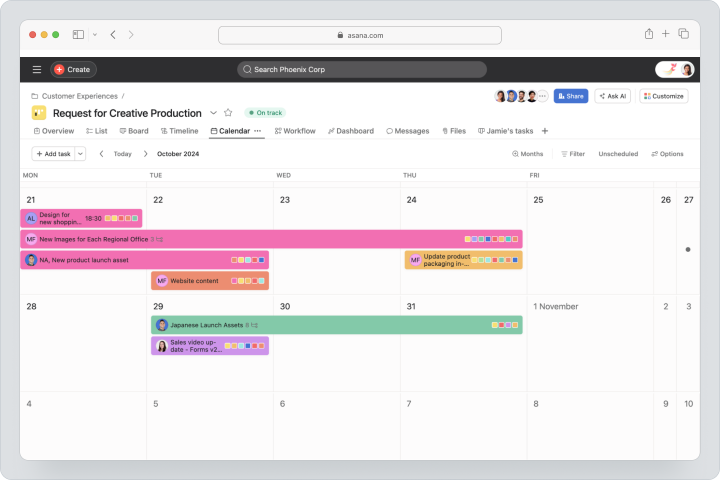Toggle the Unscheduled tasks panel
Viewport: 720px width, 480px height.
618,154
